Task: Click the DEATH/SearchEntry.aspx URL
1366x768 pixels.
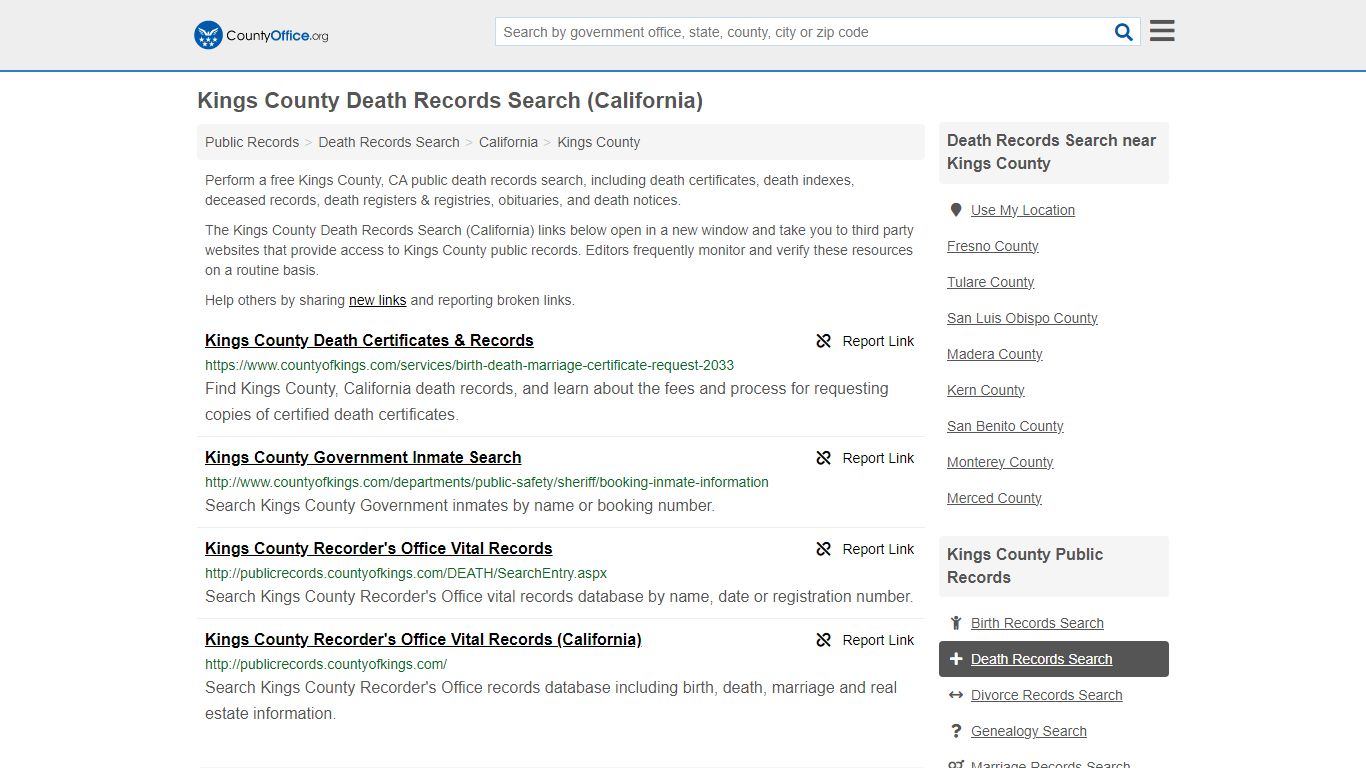Action: [406, 573]
